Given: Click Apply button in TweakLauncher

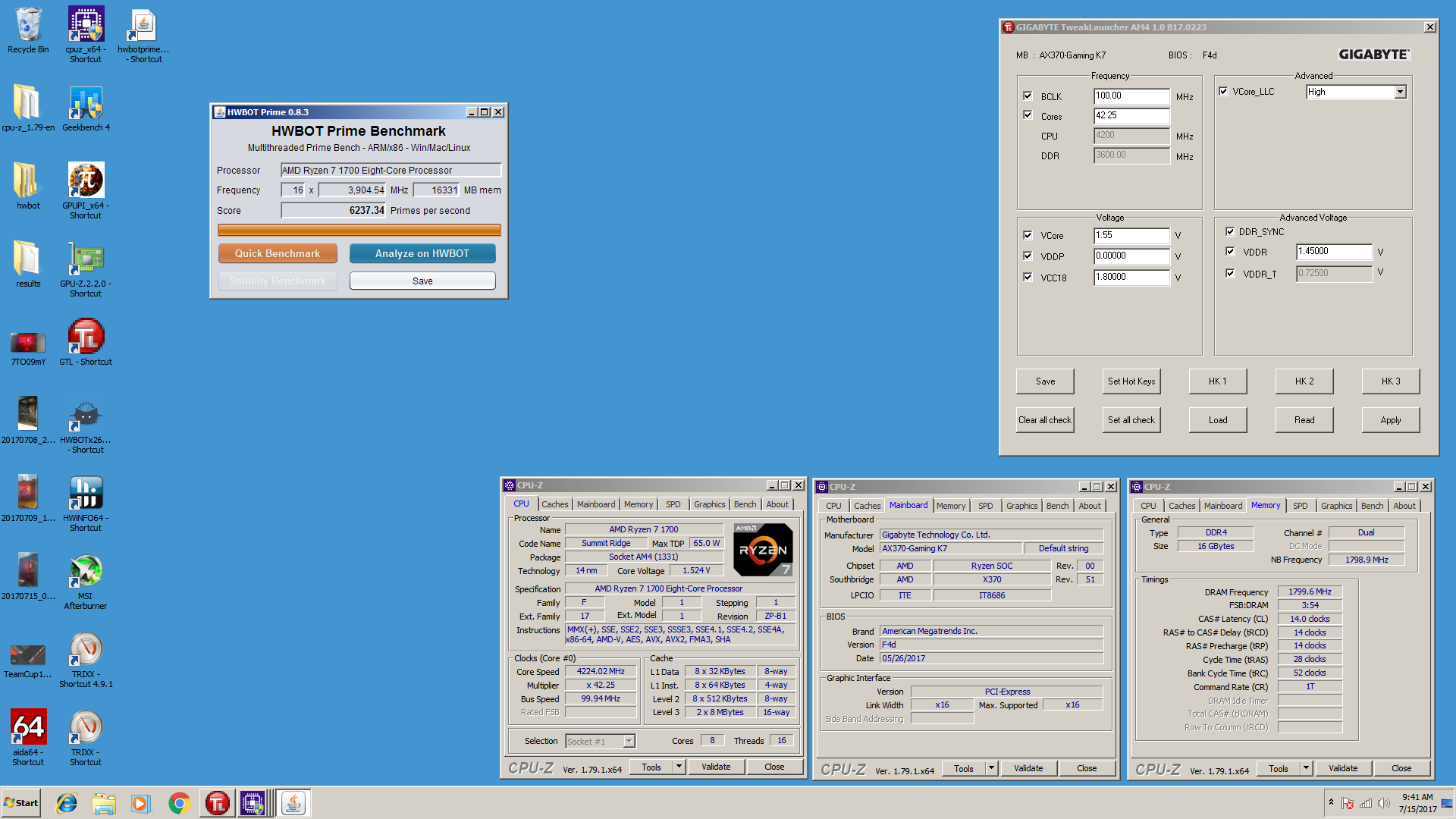Looking at the screenshot, I should click(1391, 420).
